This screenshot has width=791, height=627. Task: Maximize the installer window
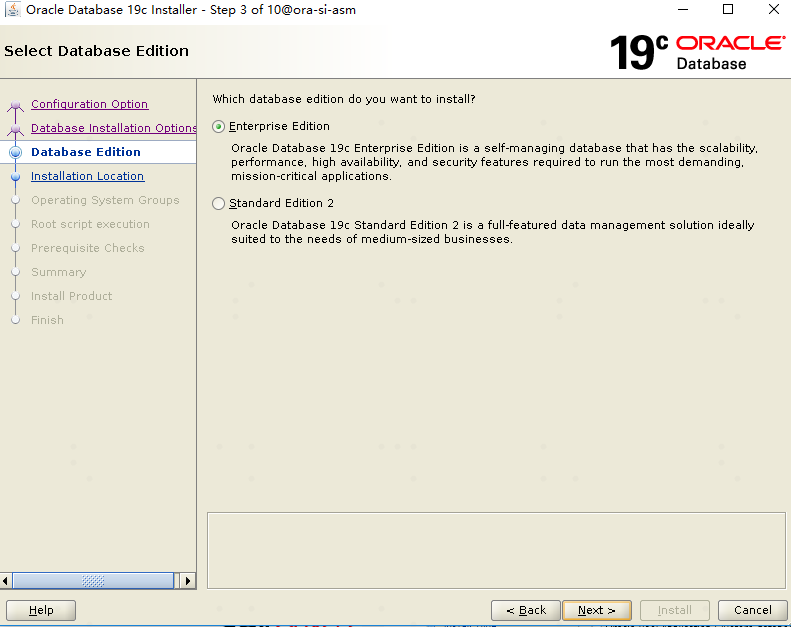728,10
